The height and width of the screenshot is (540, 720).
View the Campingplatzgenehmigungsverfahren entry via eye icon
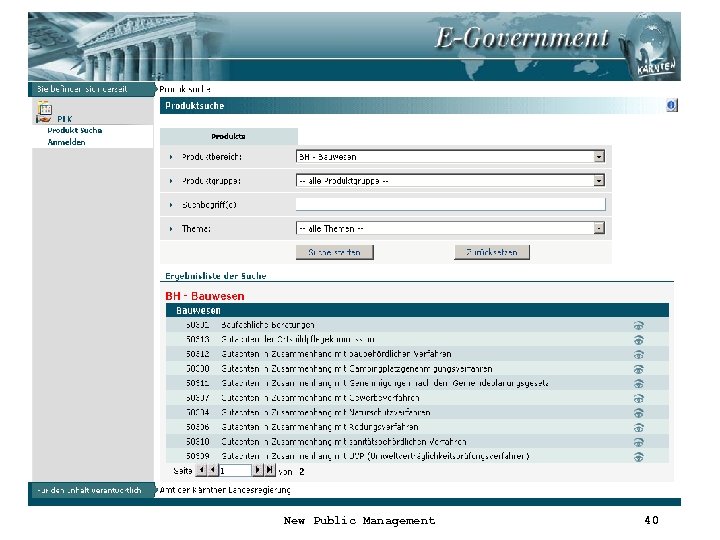click(638, 369)
